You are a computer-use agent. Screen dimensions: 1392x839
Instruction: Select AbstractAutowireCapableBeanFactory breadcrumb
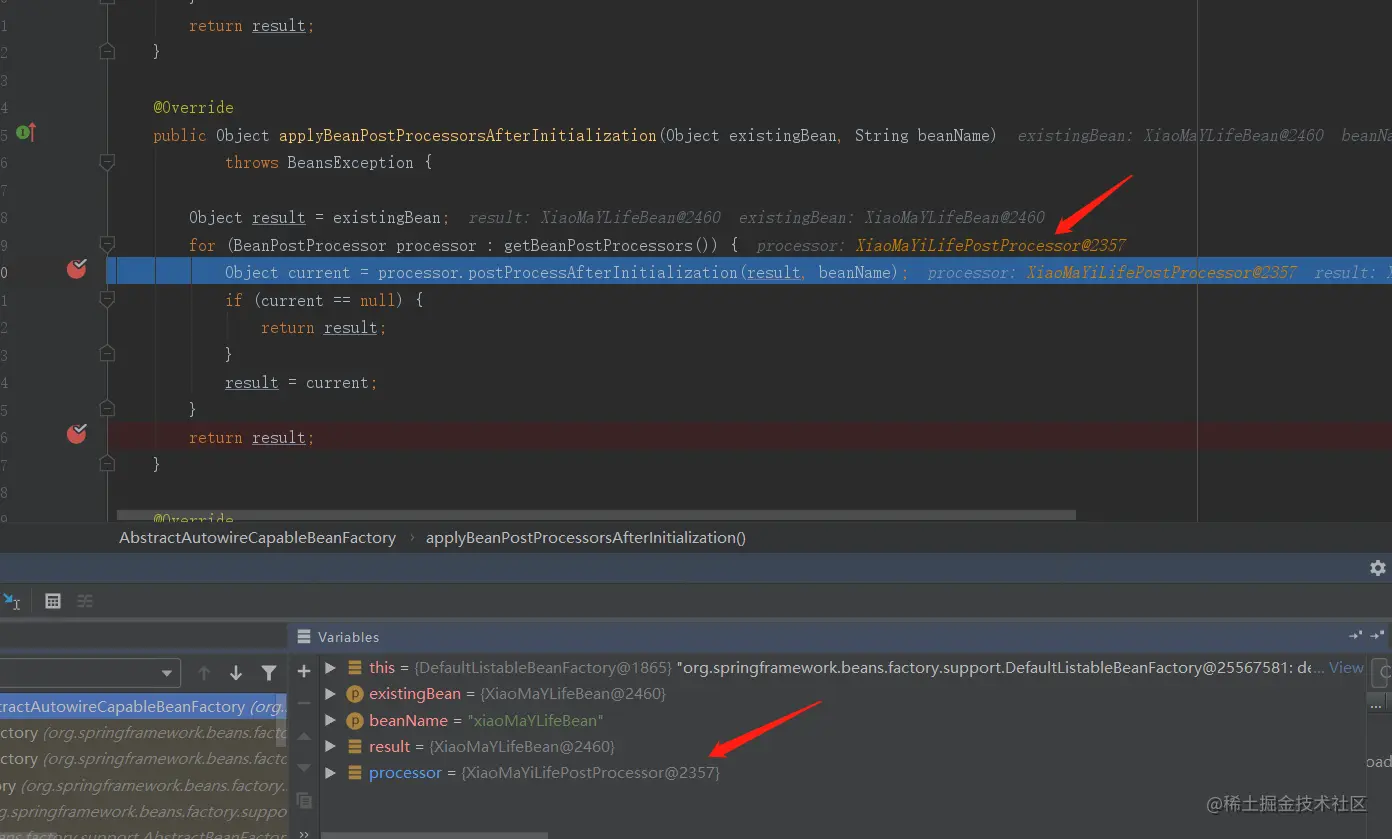click(x=258, y=537)
